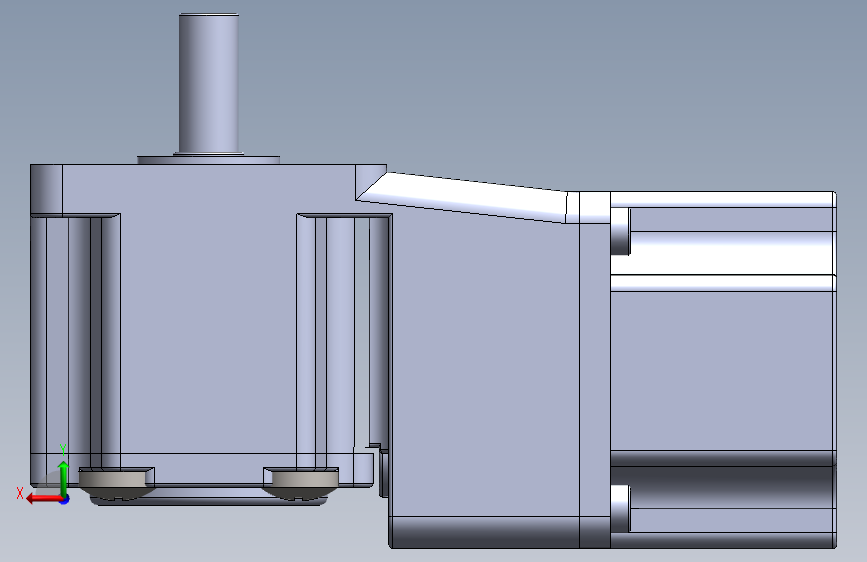Select the round flange under the shaft
Screen dimensions: 867x562
(208, 160)
